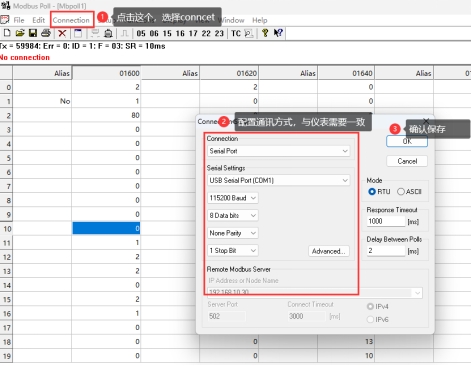Open the Window menu
The height and width of the screenshot is (366, 471).
pyautogui.click(x=232, y=20)
